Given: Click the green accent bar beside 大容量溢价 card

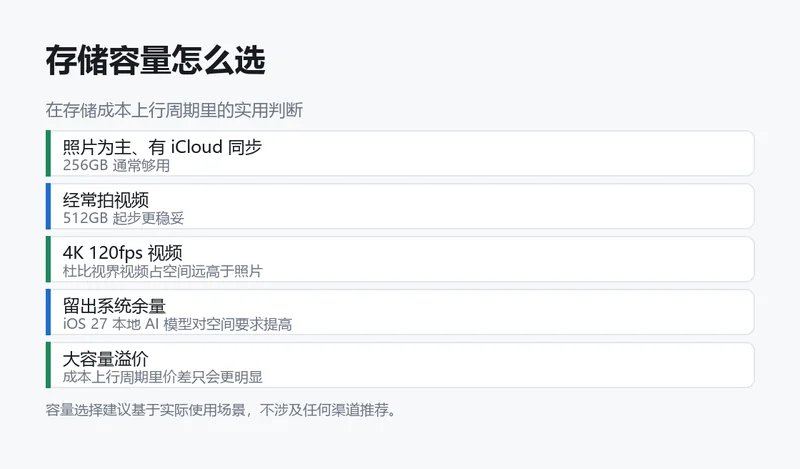Looking at the screenshot, I should point(48,365).
